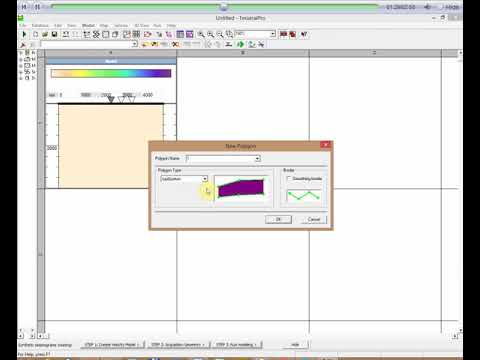Image resolution: width=480 pixels, height=360 pixels.
Task: Click the Open folder toolbar icon
Action: click(45, 34)
